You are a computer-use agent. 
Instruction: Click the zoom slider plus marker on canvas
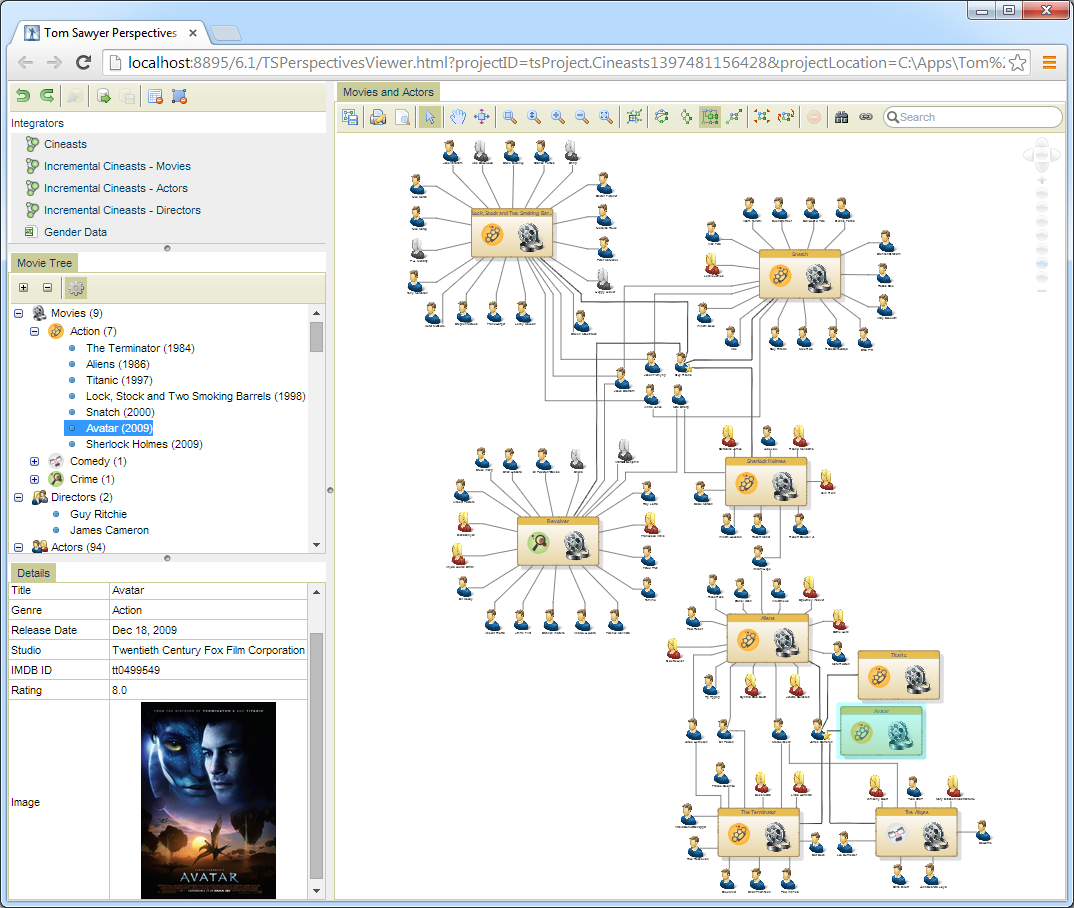[1042, 180]
